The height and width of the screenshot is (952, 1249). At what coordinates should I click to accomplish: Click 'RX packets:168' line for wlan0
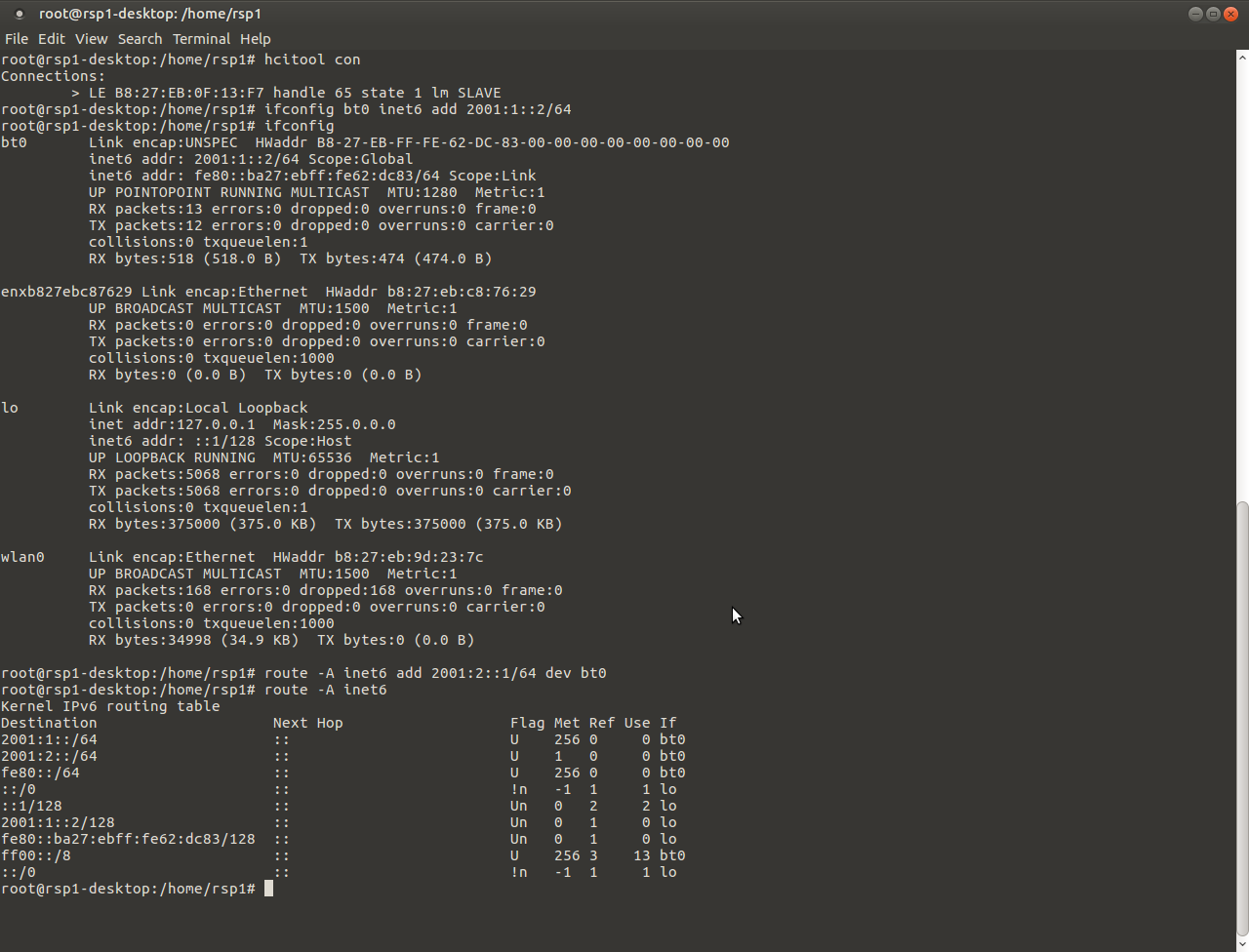click(x=326, y=590)
